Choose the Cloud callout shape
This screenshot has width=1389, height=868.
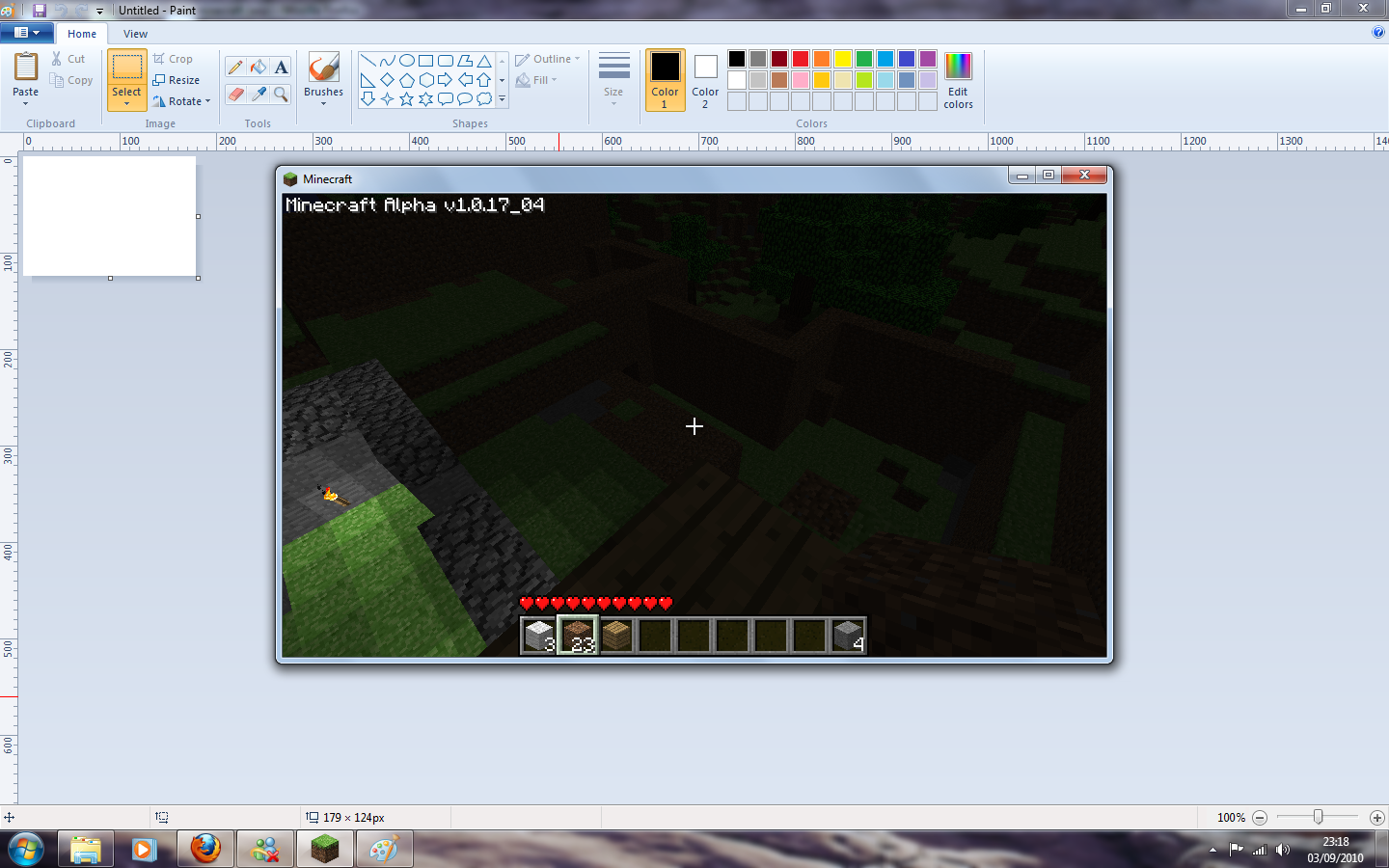[484, 99]
